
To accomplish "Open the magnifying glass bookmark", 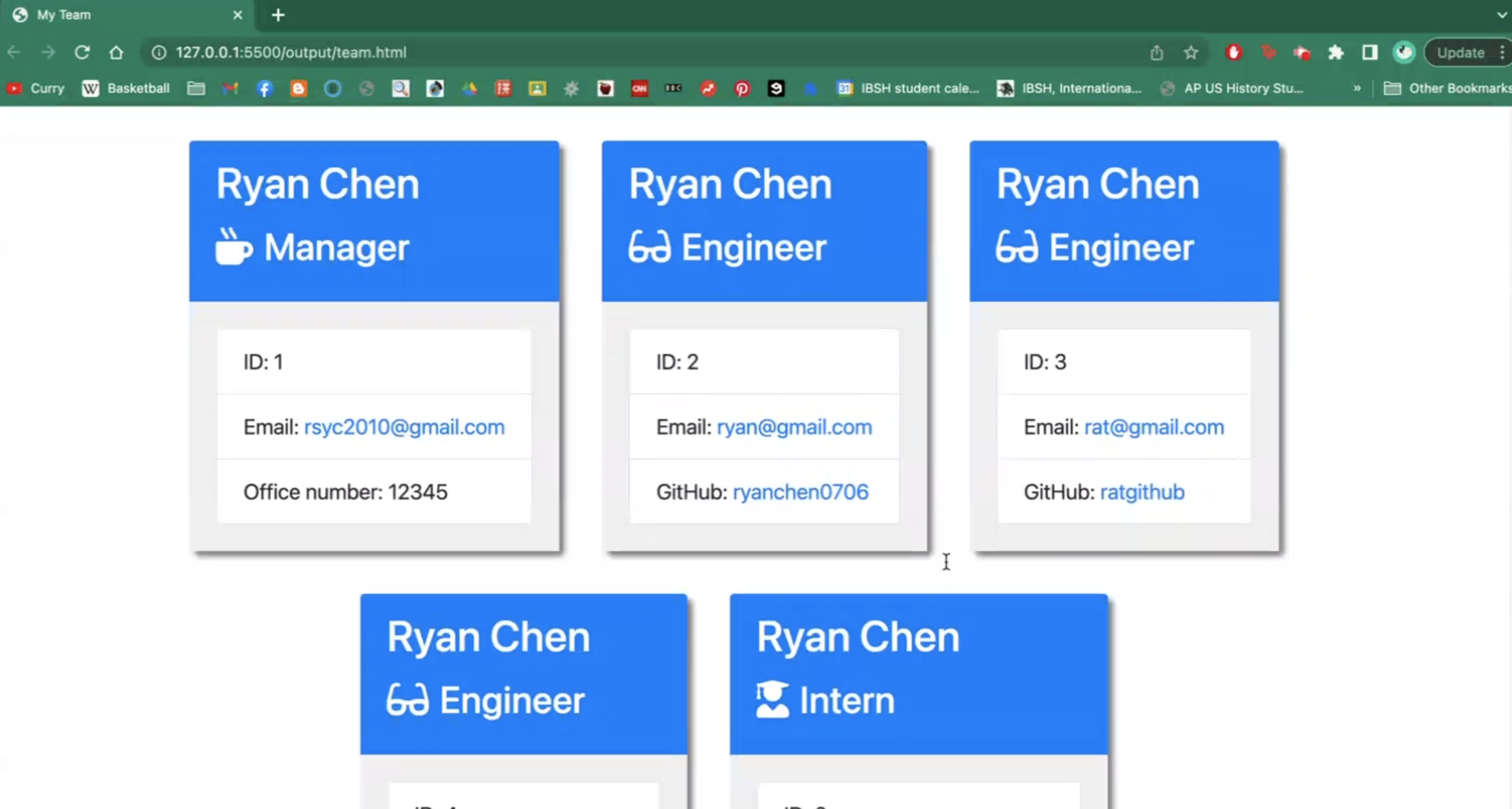I will (x=400, y=88).
